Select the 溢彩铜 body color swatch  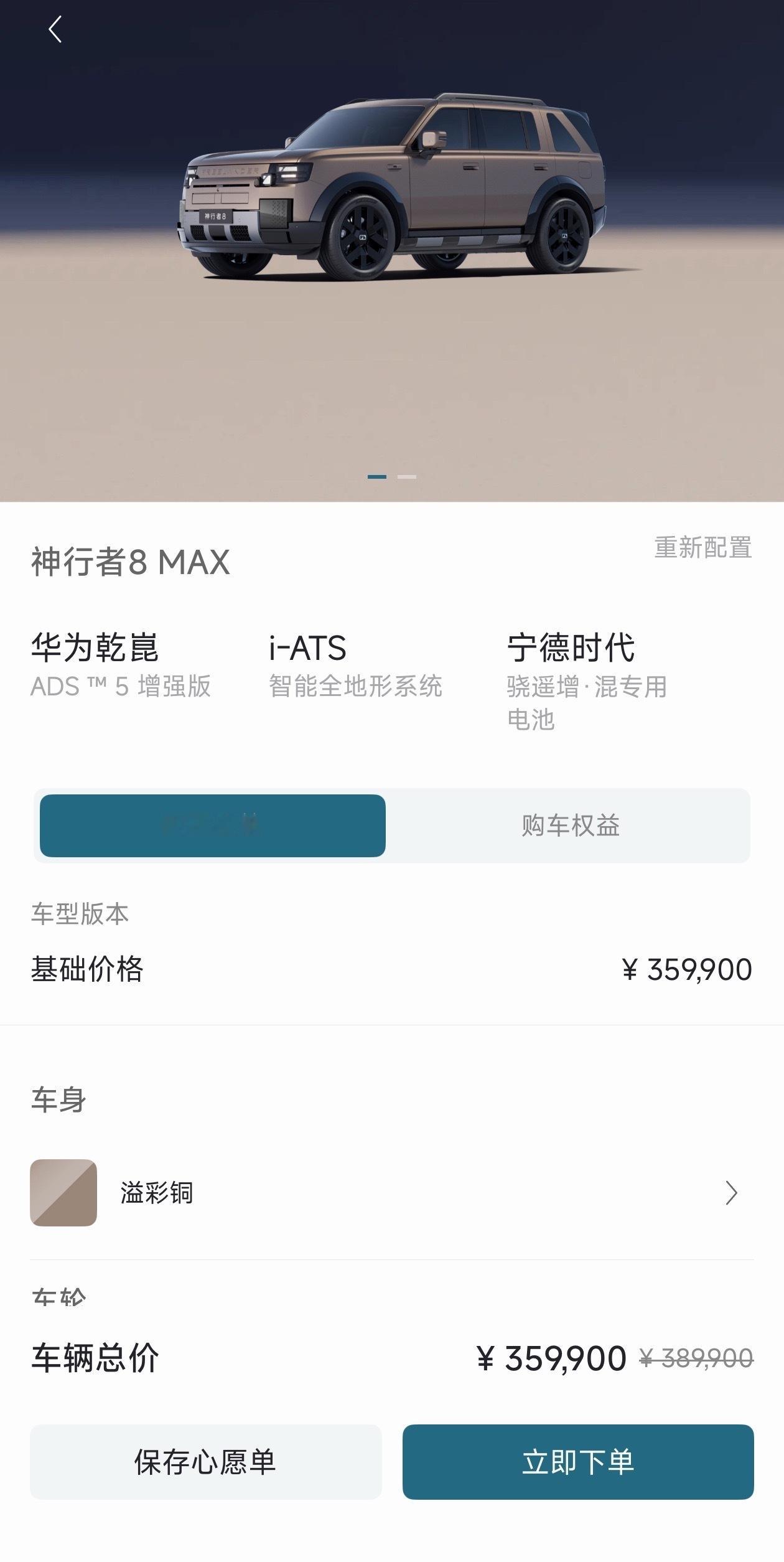coord(63,1193)
